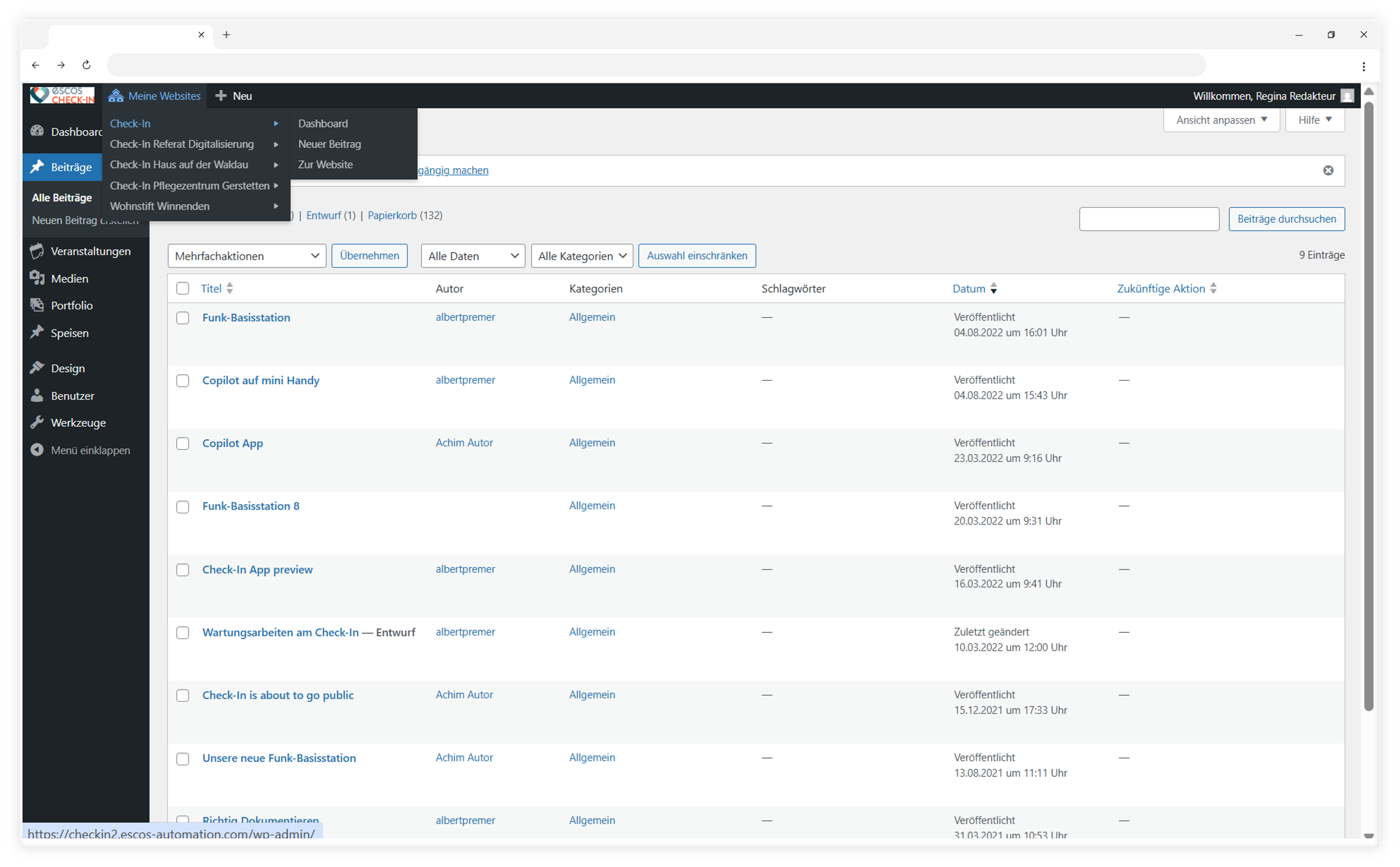
Task: Open the Alle Kategorien dropdown
Action: coord(582,256)
